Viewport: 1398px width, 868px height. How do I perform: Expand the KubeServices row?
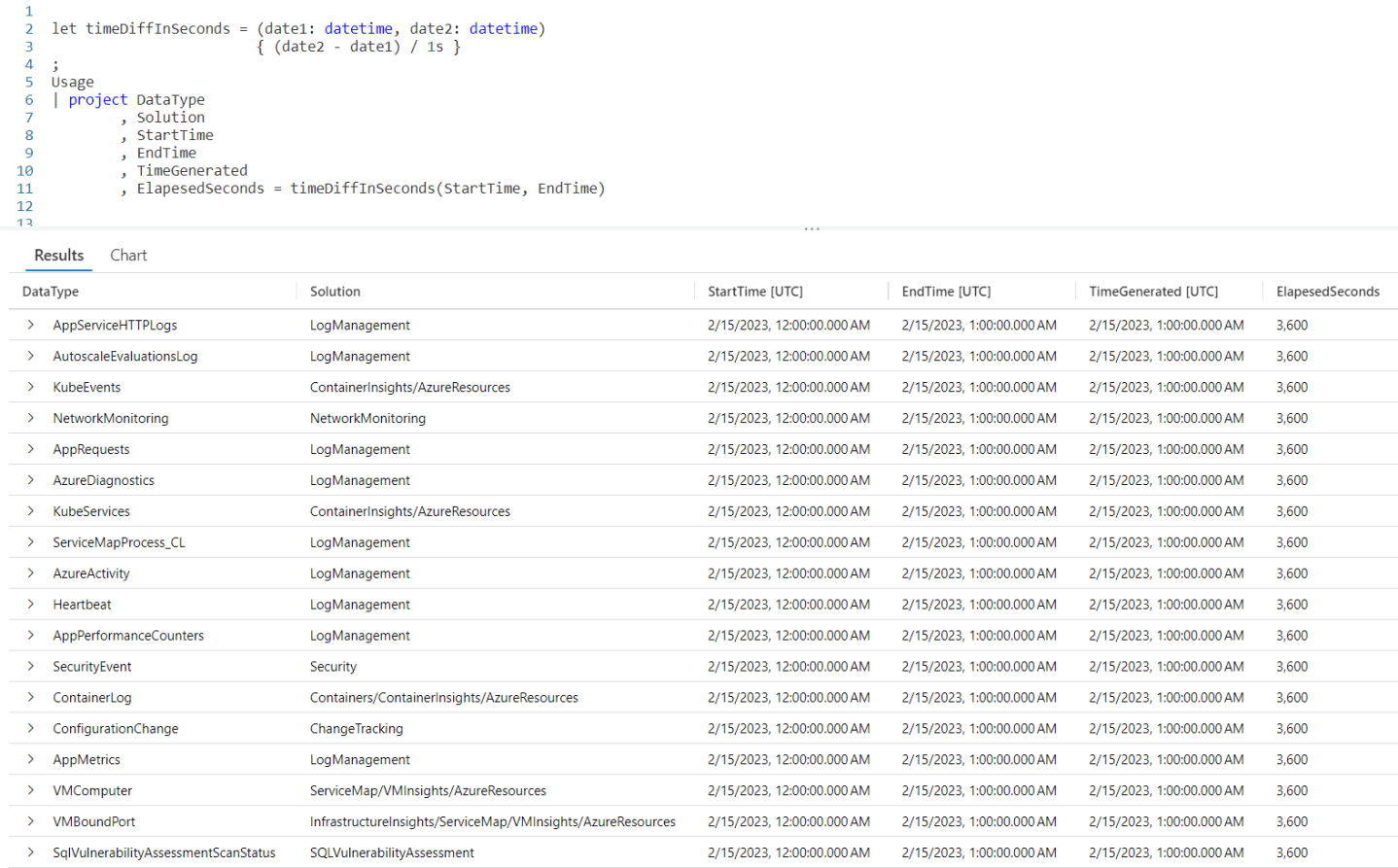pyautogui.click(x=31, y=511)
